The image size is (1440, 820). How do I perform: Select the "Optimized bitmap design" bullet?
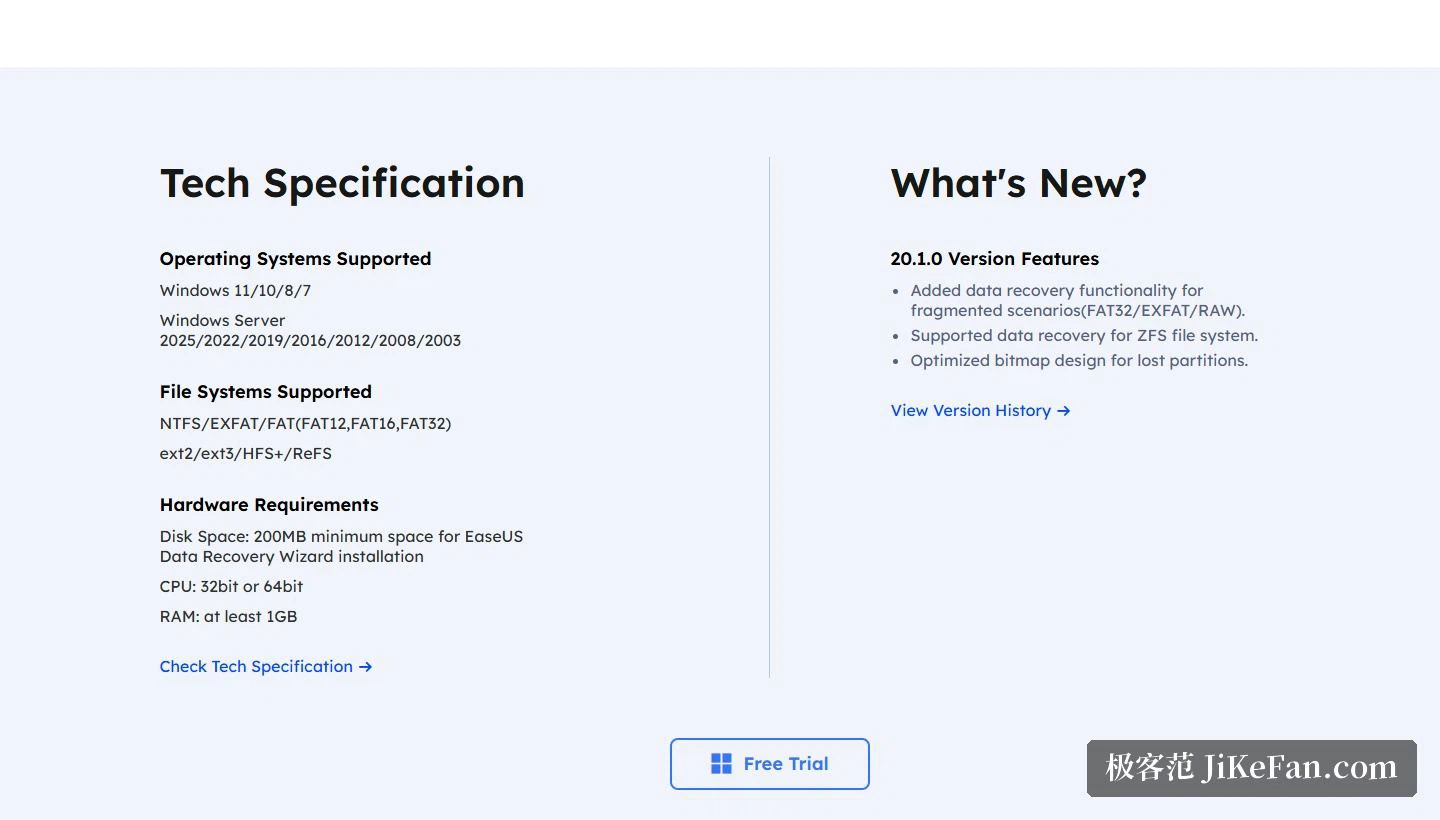pyautogui.click(x=1079, y=361)
